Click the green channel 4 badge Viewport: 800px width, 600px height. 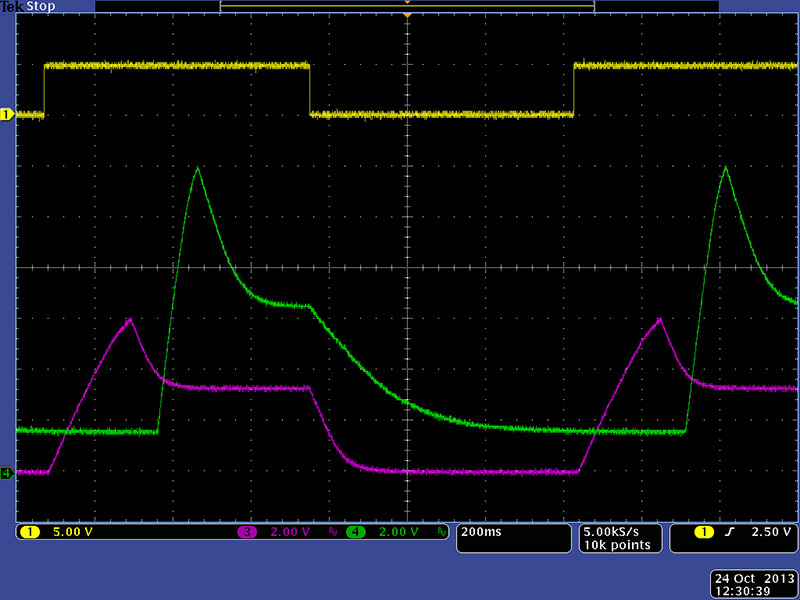pyautogui.click(x=356, y=532)
